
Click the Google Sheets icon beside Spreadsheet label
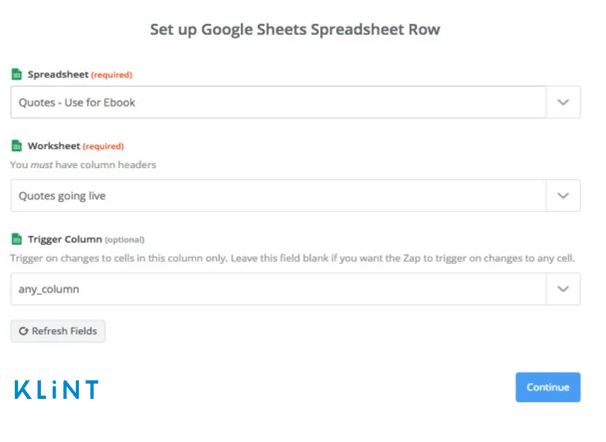coord(17,74)
